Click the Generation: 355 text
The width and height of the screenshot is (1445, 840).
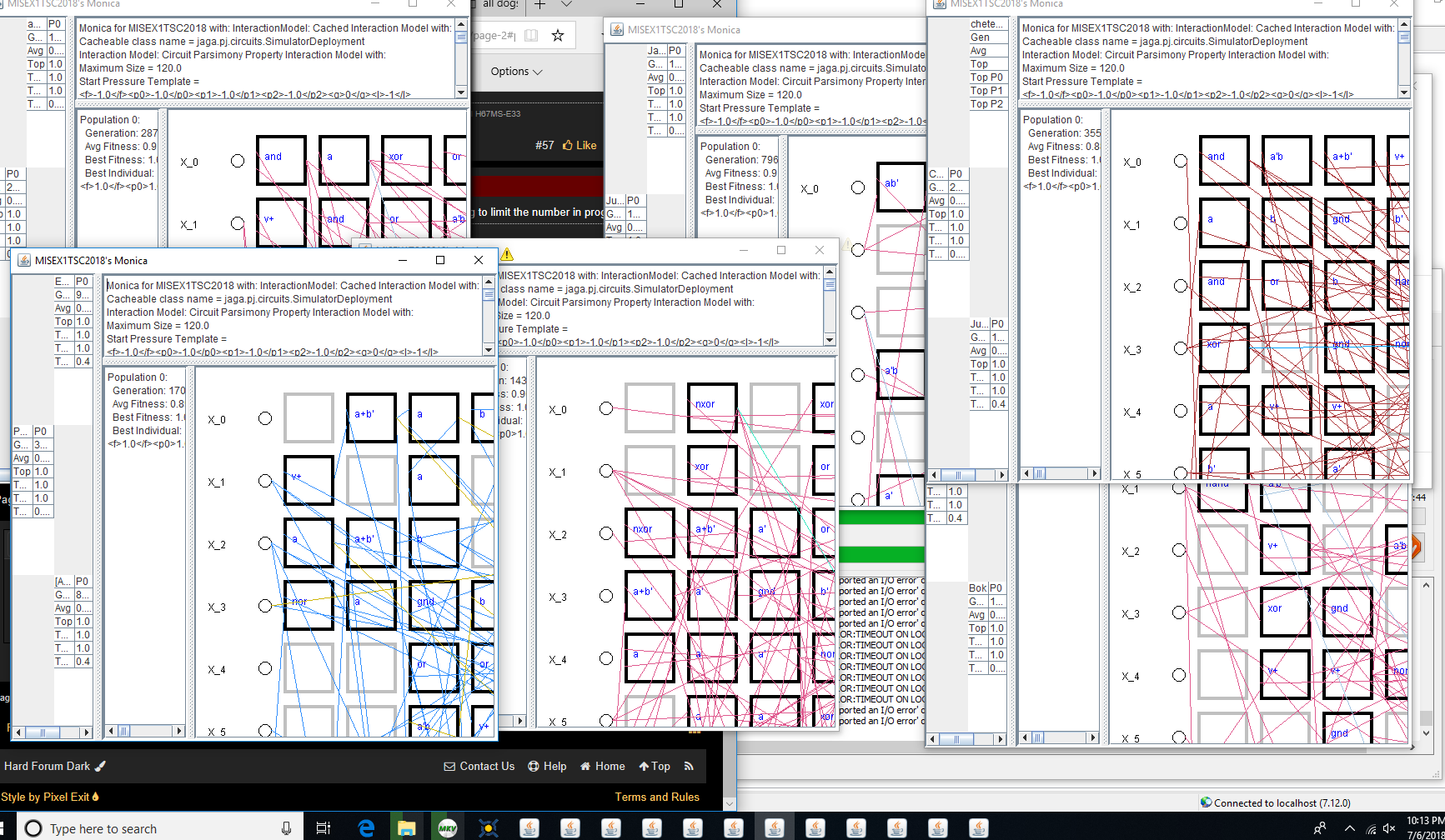1064,133
